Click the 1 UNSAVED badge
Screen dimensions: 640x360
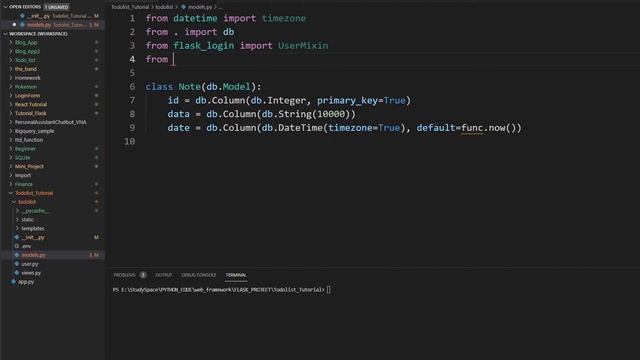click(57, 7)
